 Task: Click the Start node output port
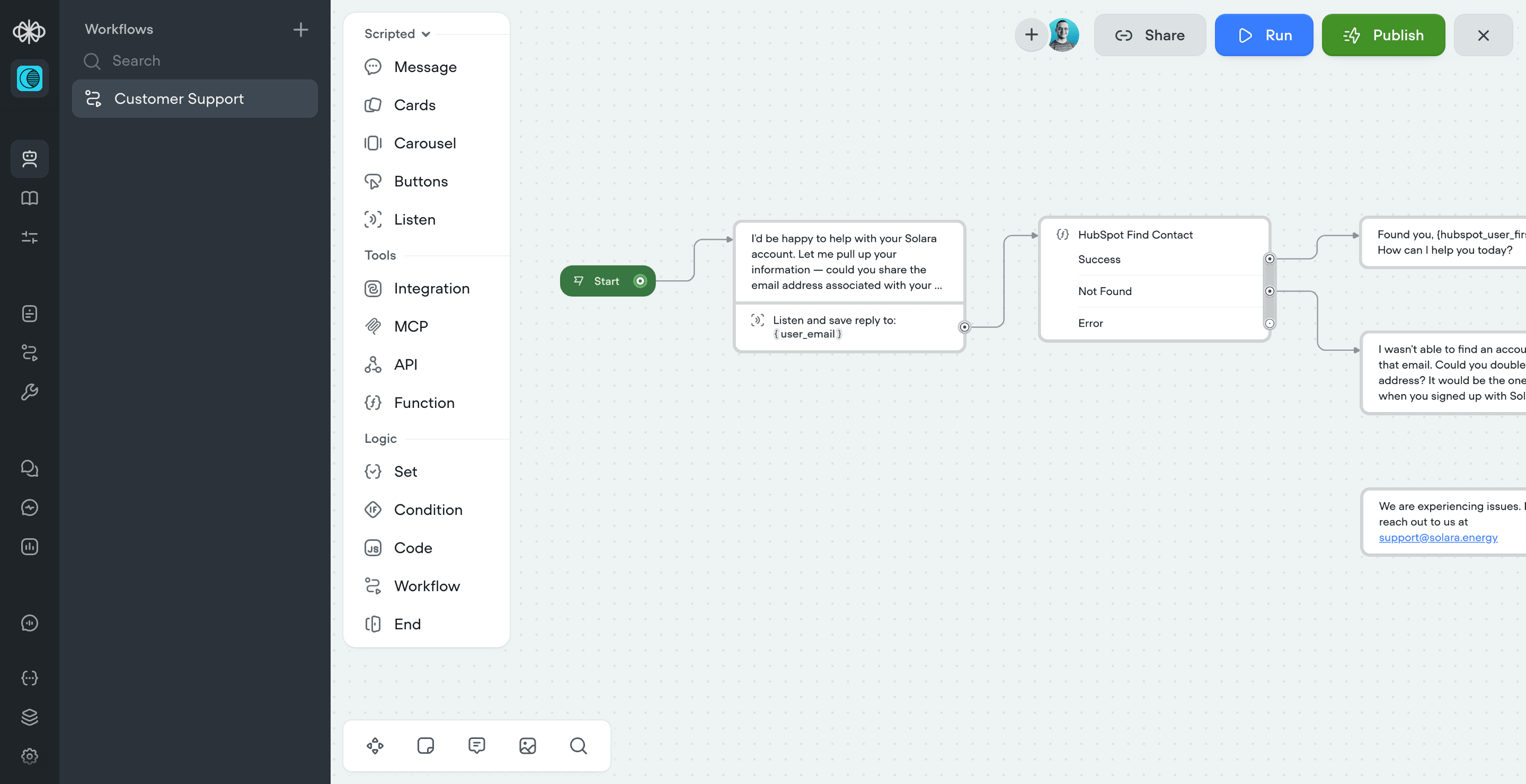tap(640, 281)
